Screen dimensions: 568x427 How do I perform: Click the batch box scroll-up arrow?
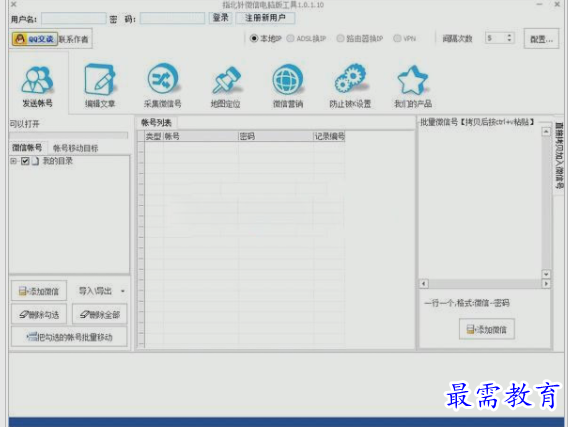[x=546, y=131]
